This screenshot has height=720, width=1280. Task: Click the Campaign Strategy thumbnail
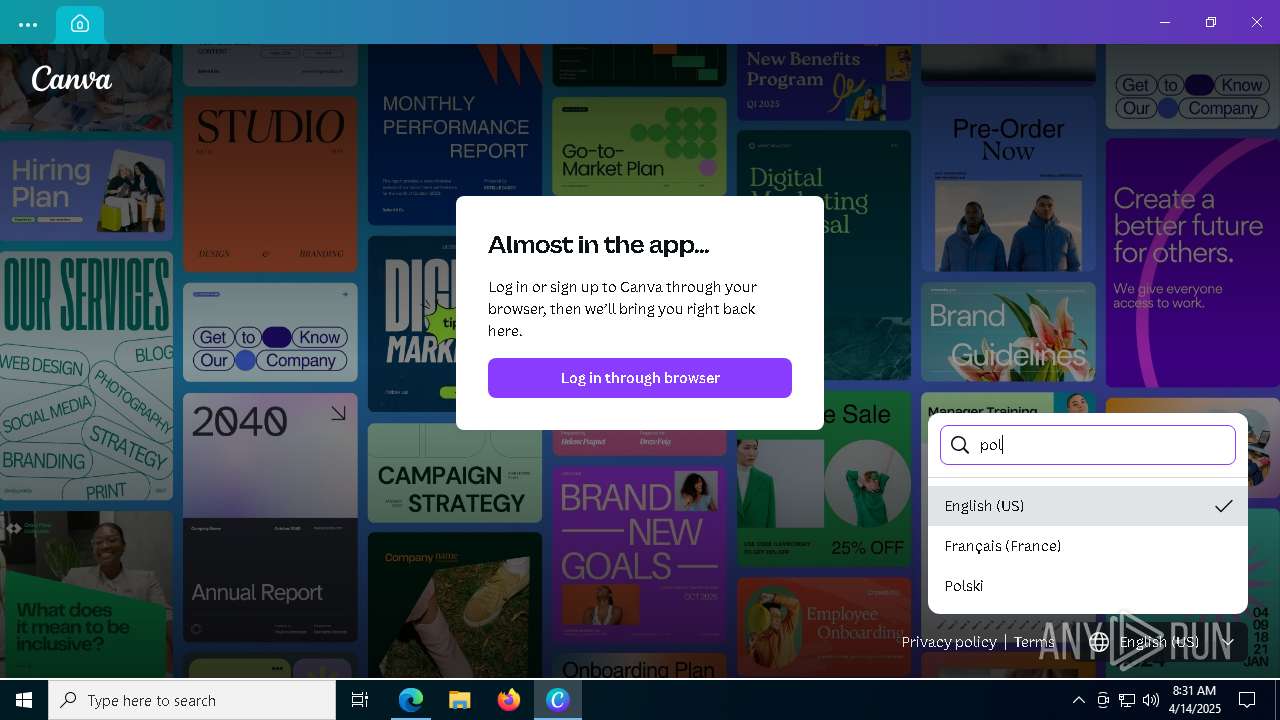(455, 473)
